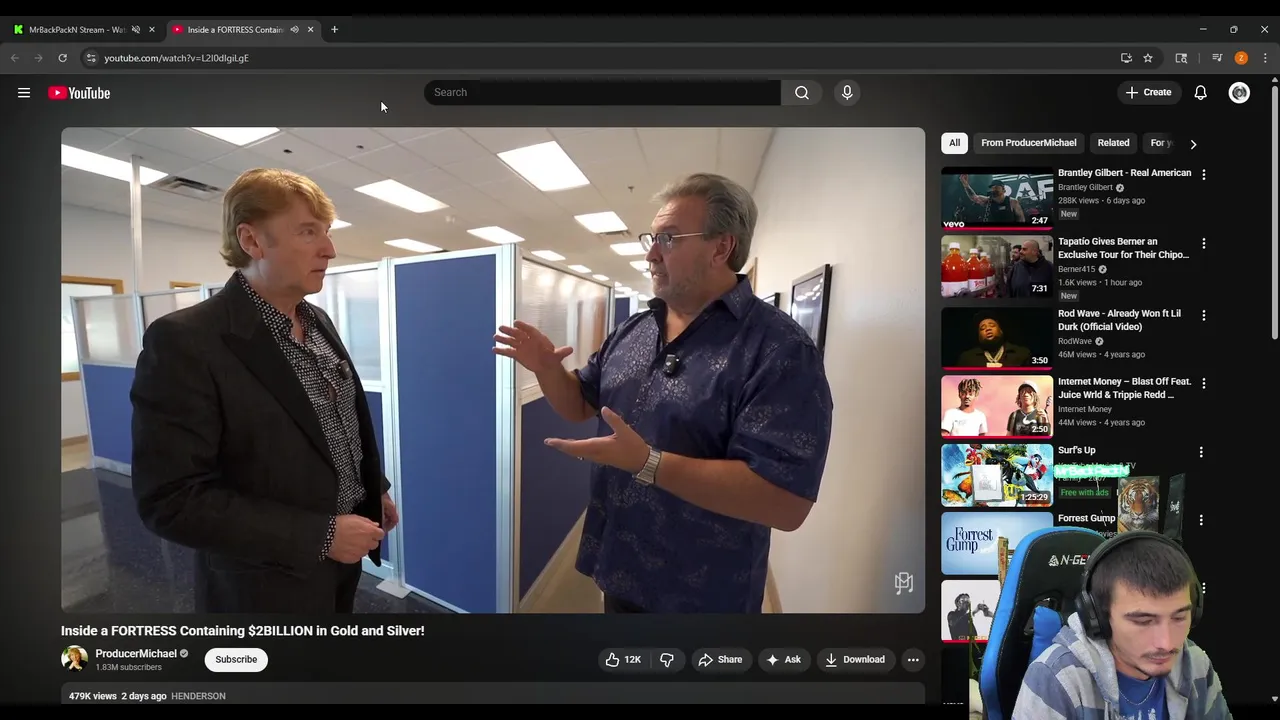Select the All filter chip

coord(954,143)
